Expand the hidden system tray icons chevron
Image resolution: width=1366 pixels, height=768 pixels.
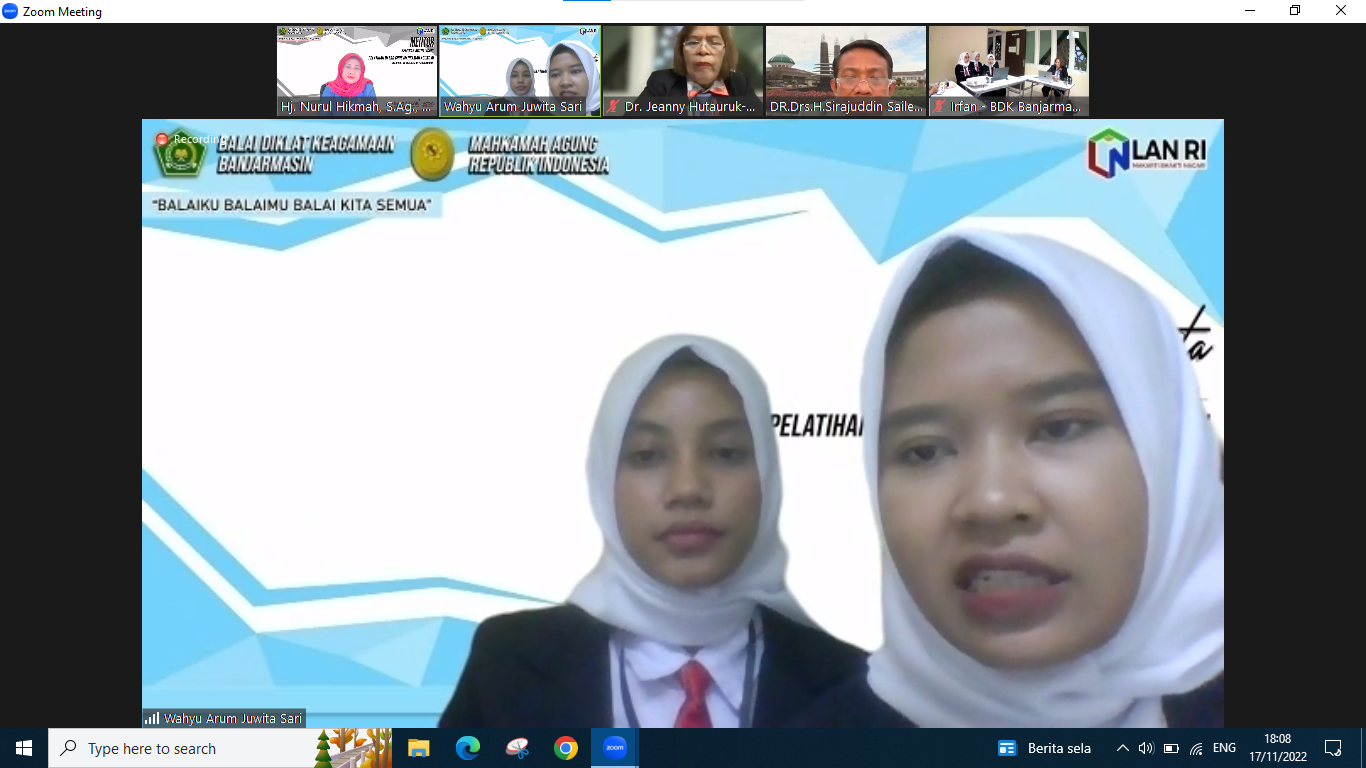pos(1122,748)
